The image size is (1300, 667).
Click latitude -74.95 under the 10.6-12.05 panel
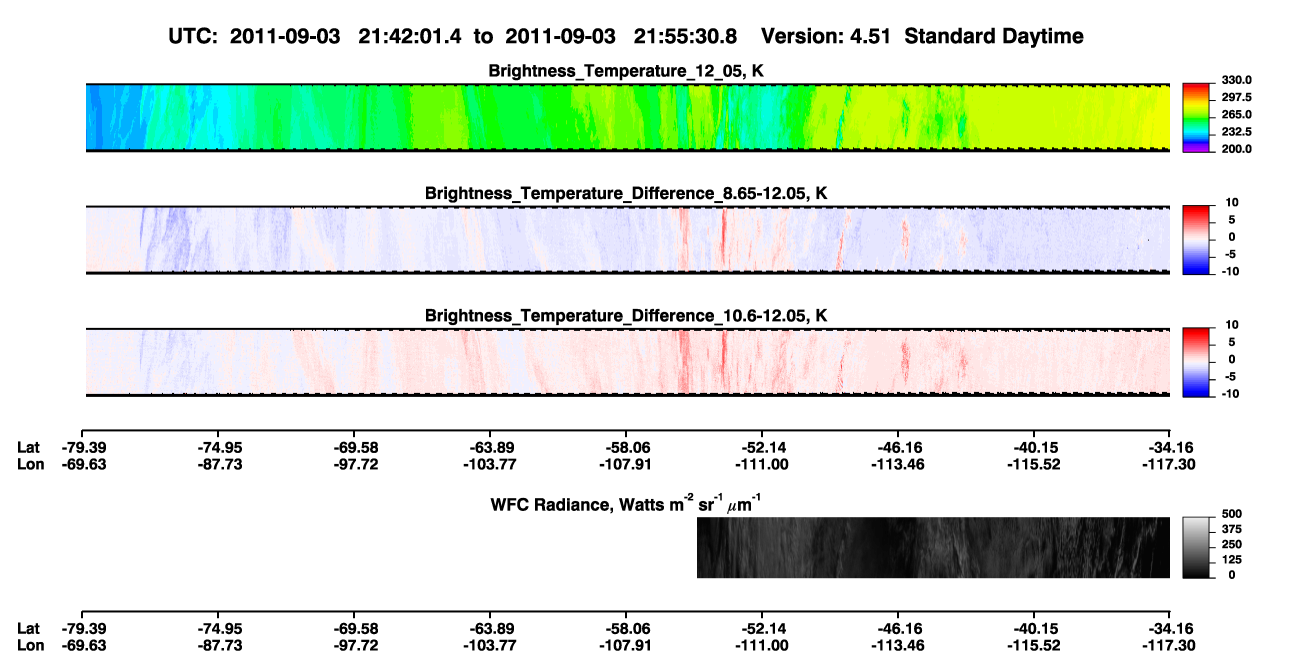click(x=219, y=447)
